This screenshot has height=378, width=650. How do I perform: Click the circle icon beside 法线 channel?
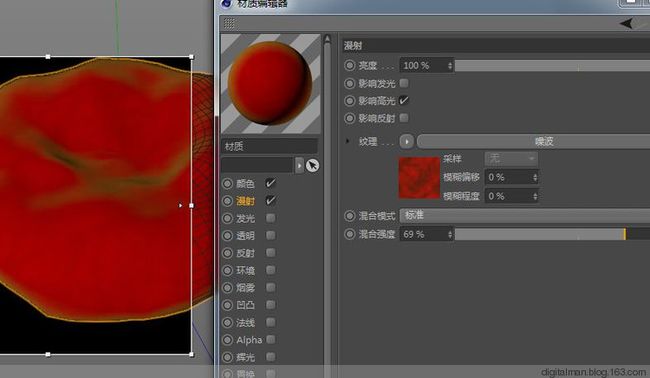(228, 322)
